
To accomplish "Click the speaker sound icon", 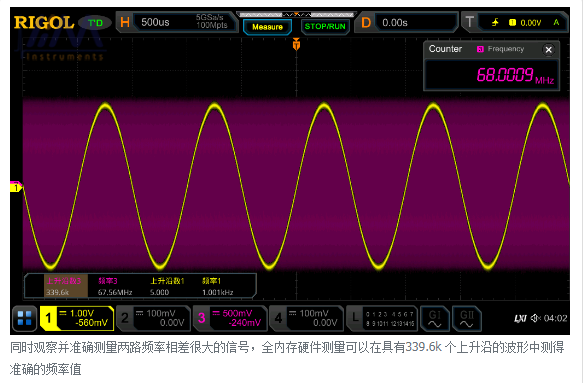I will (x=535, y=318).
